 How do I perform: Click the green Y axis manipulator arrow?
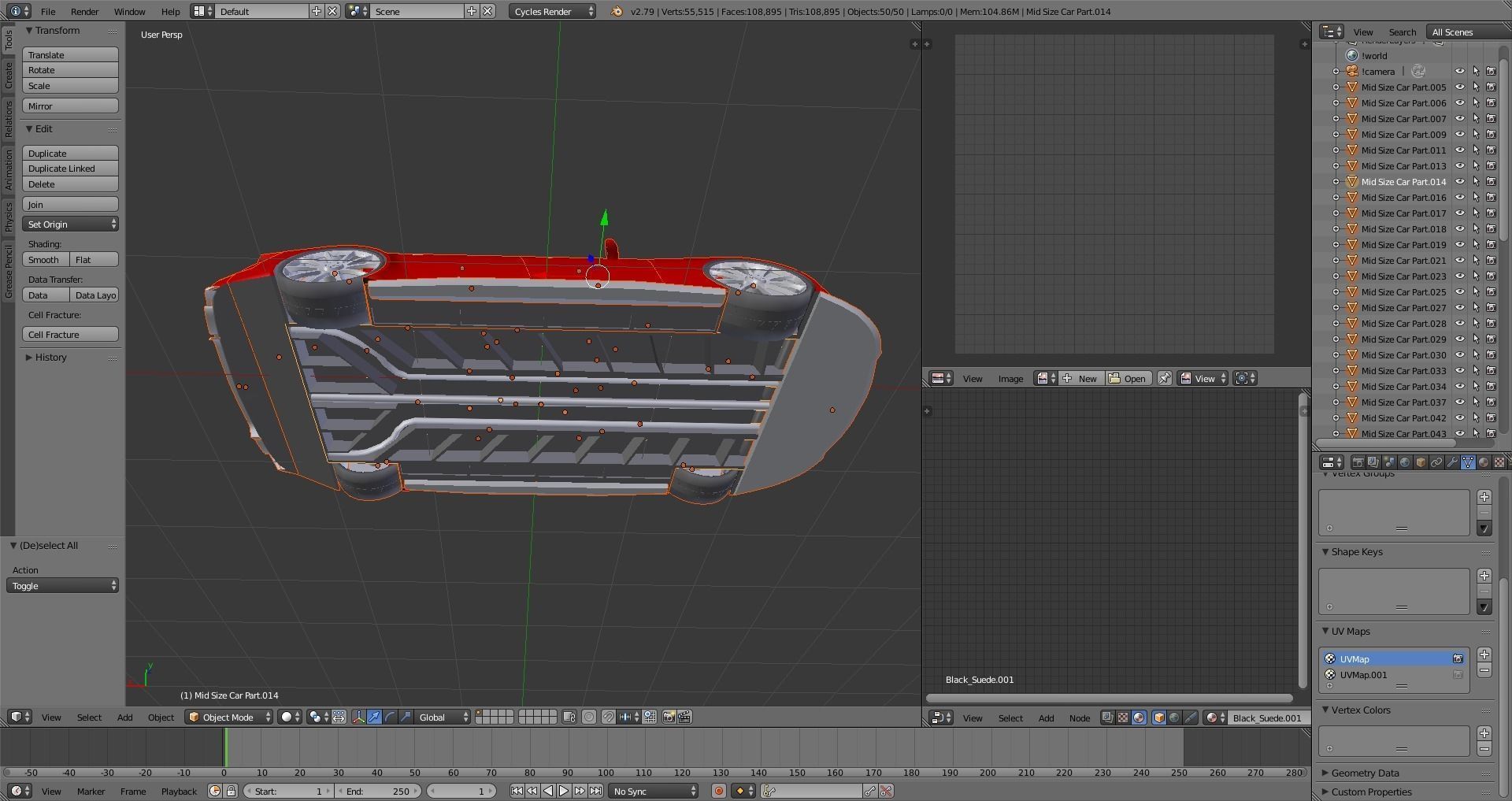604,217
